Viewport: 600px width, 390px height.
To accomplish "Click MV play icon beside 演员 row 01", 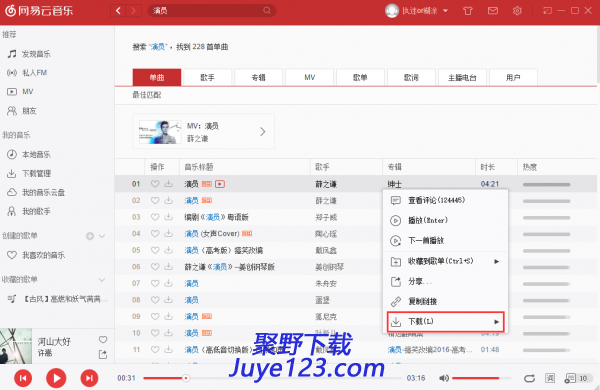I will coord(220,184).
